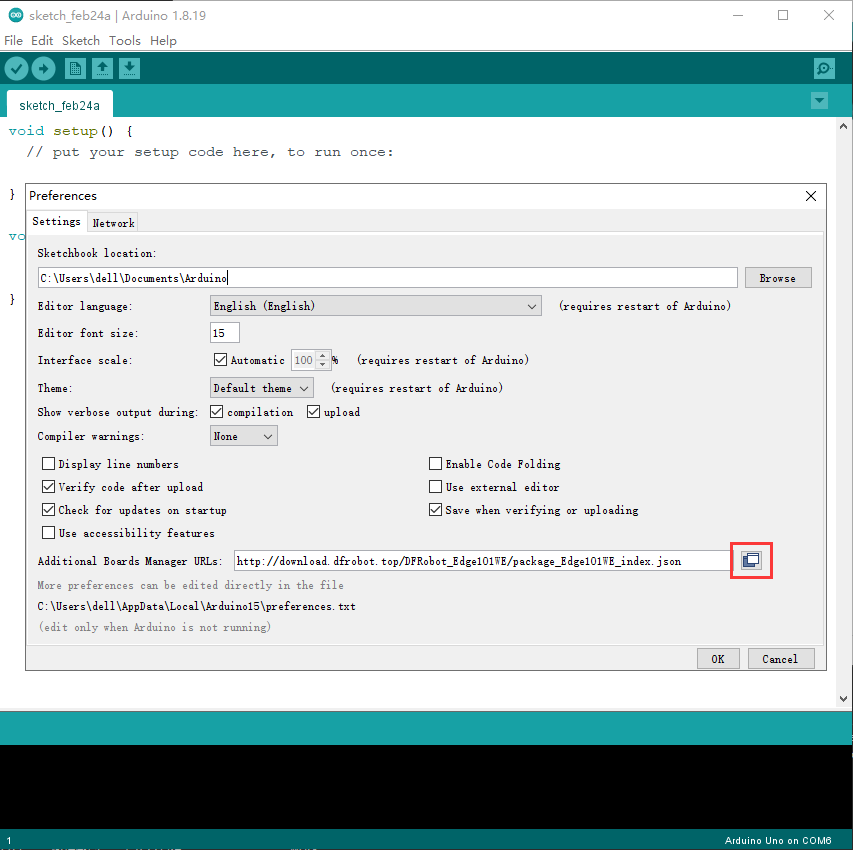Toggle Save when verifying or uploading checkbox
This screenshot has width=853, height=850.
pos(435,510)
